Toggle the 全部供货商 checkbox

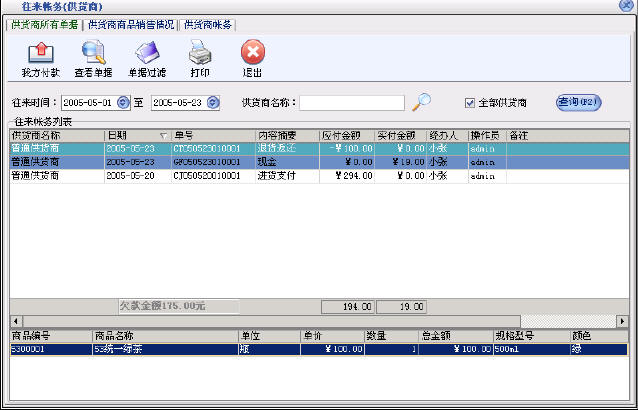tap(470, 102)
